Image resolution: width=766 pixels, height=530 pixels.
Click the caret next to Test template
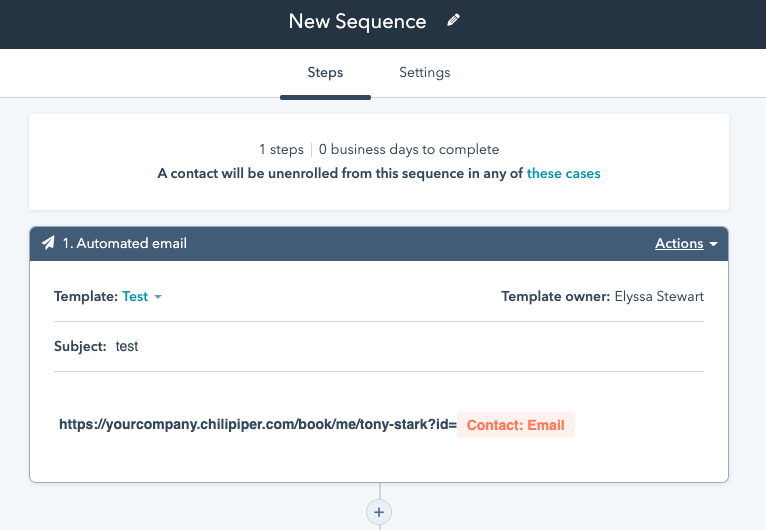[x=158, y=297]
